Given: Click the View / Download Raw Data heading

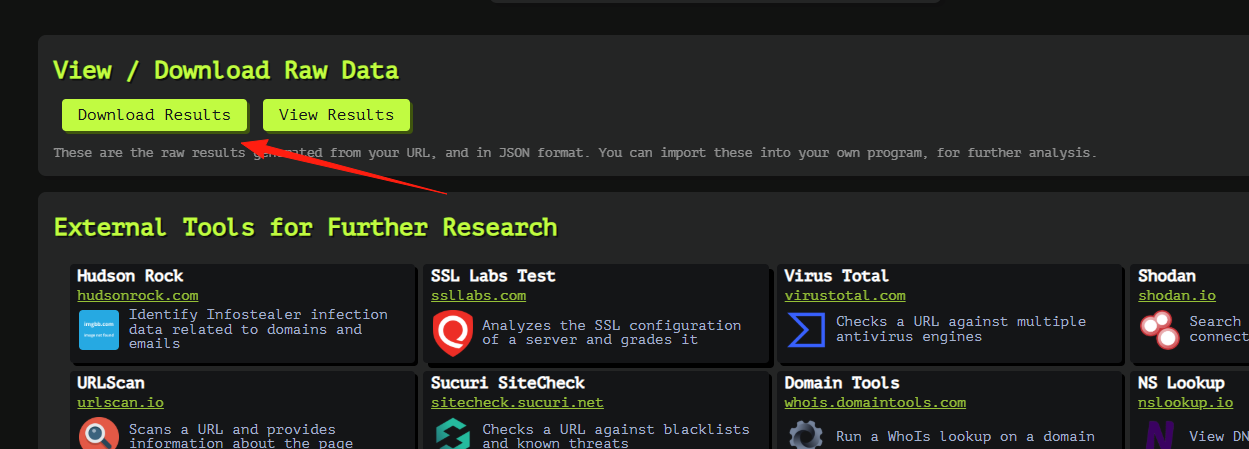Looking at the screenshot, I should (x=226, y=70).
